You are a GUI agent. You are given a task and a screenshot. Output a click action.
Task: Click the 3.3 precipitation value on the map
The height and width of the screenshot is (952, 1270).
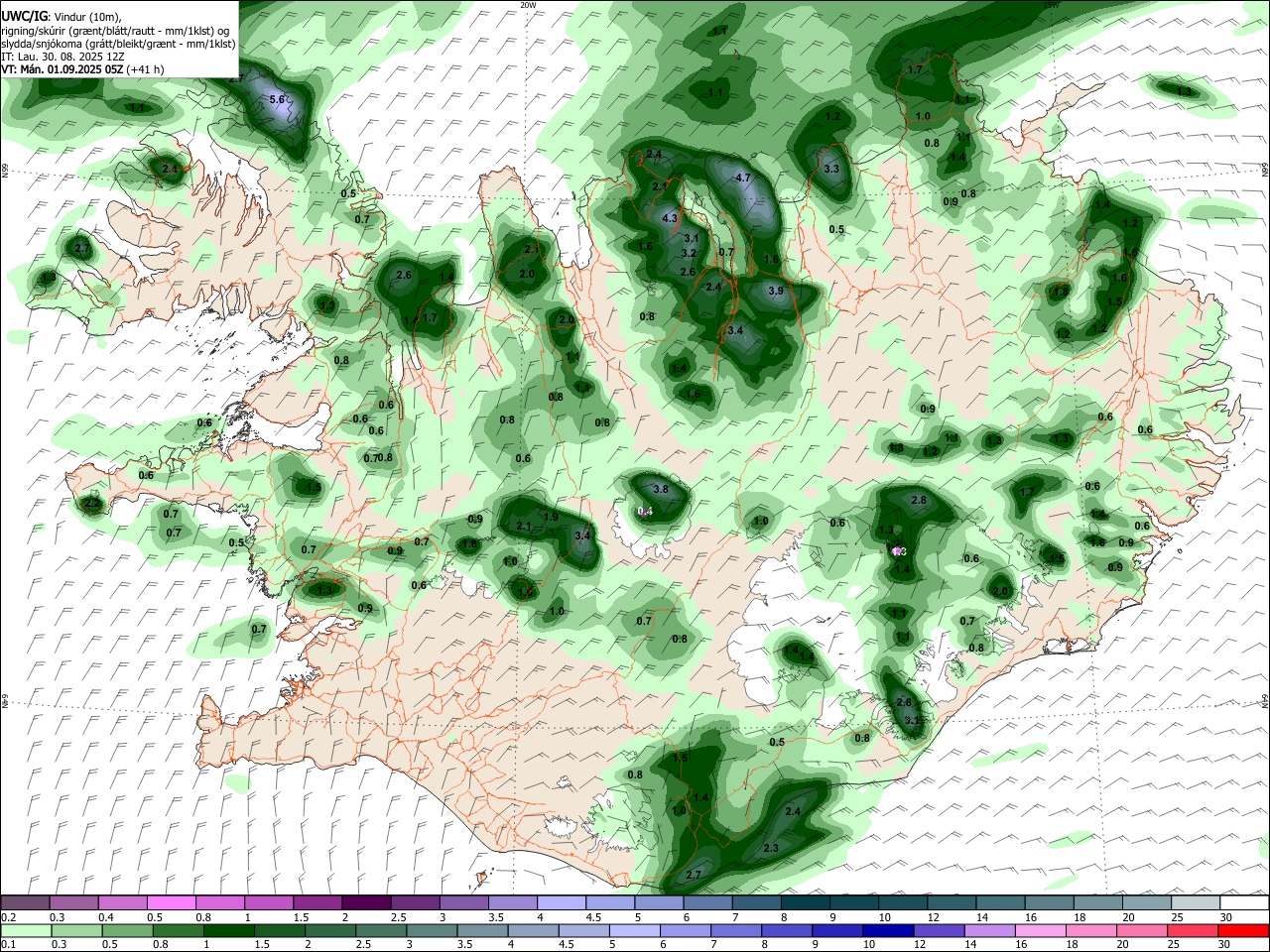(x=831, y=169)
